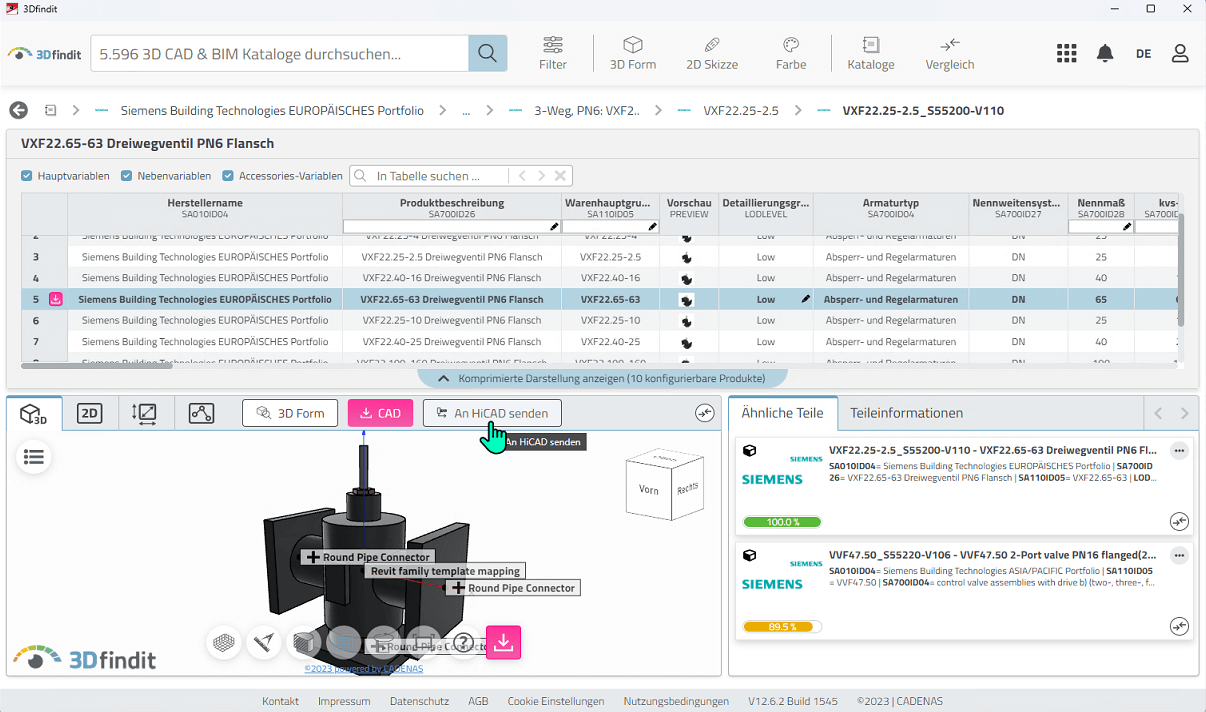Image resolution: width=1206 pixels, height=712 pixels.
Task: Open the Cookie Einstellungen link
Action: (555, 701)
